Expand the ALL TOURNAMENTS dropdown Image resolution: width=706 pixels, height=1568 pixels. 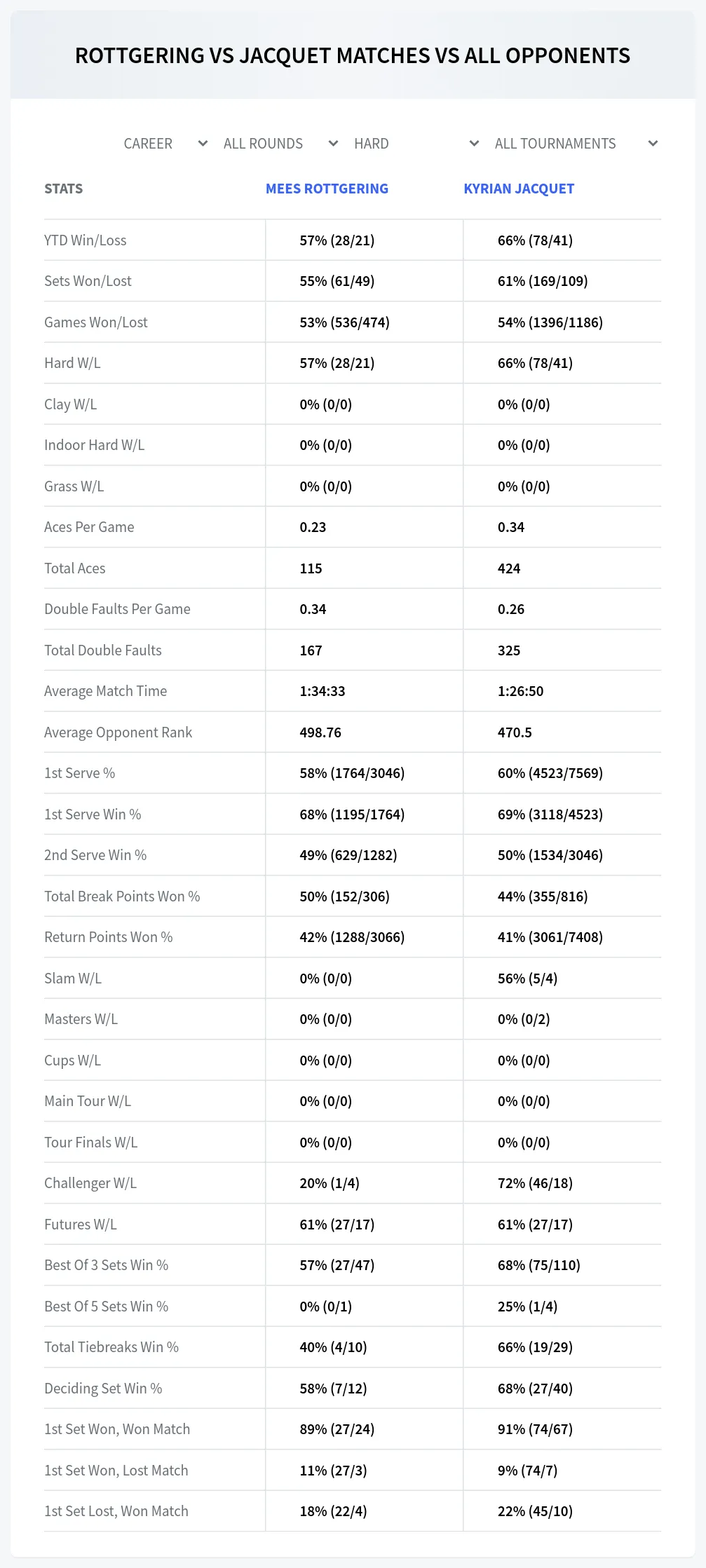point(576,144)
